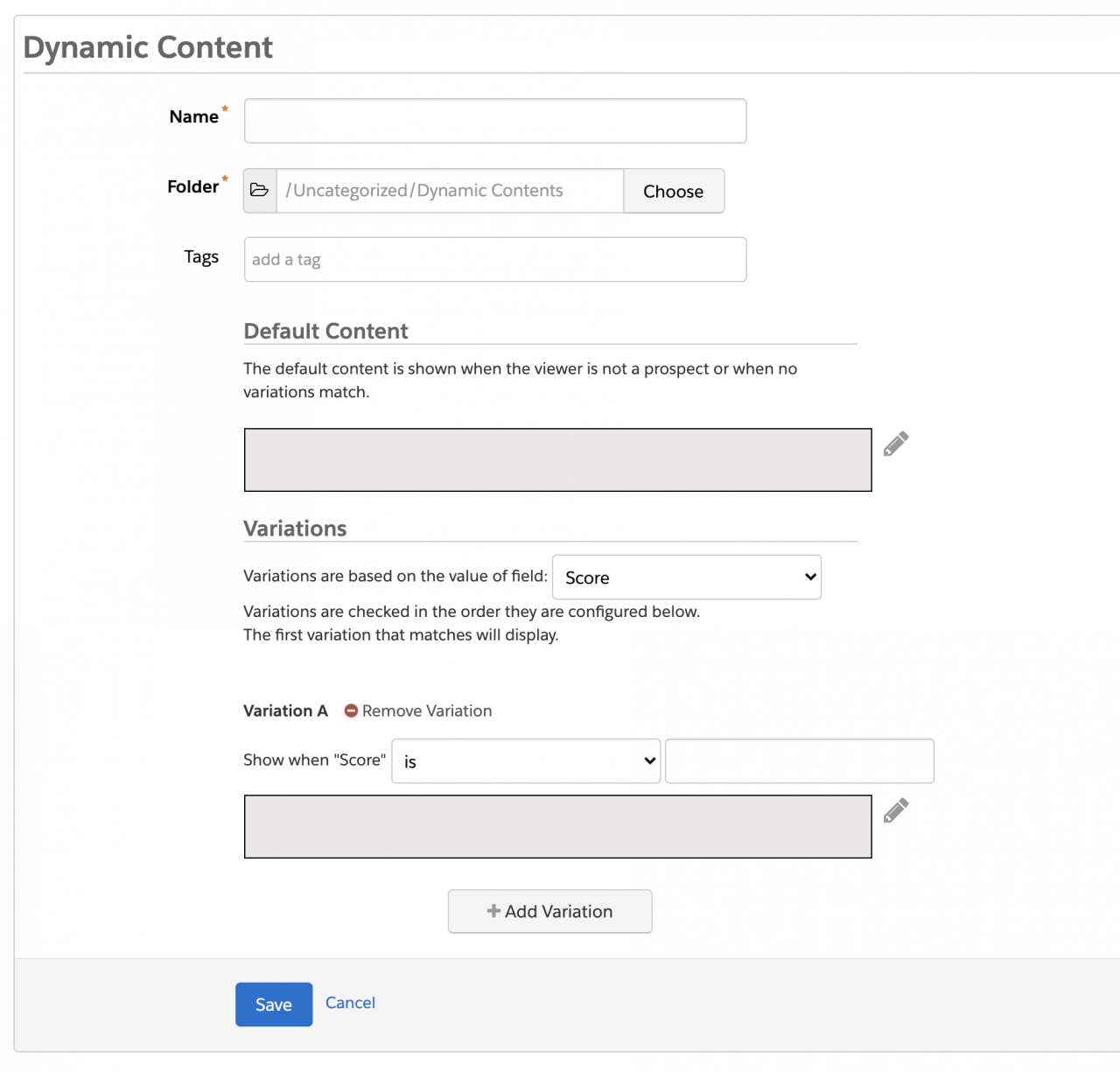Click the Choose button for folder selection
The image size is (1120, 1072).
pyautogui.click(x=673, y=191)
